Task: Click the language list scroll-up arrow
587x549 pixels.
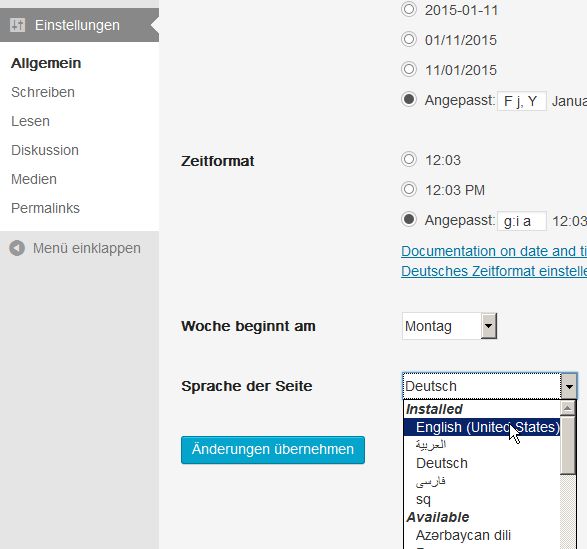Action: click(x=568, y=408)
